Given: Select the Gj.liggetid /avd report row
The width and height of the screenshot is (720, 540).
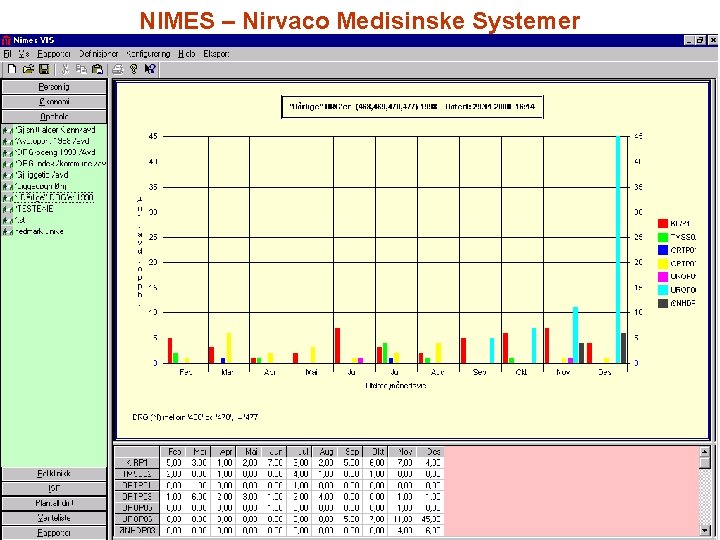Looking at the screenshot, I should 42,175.
